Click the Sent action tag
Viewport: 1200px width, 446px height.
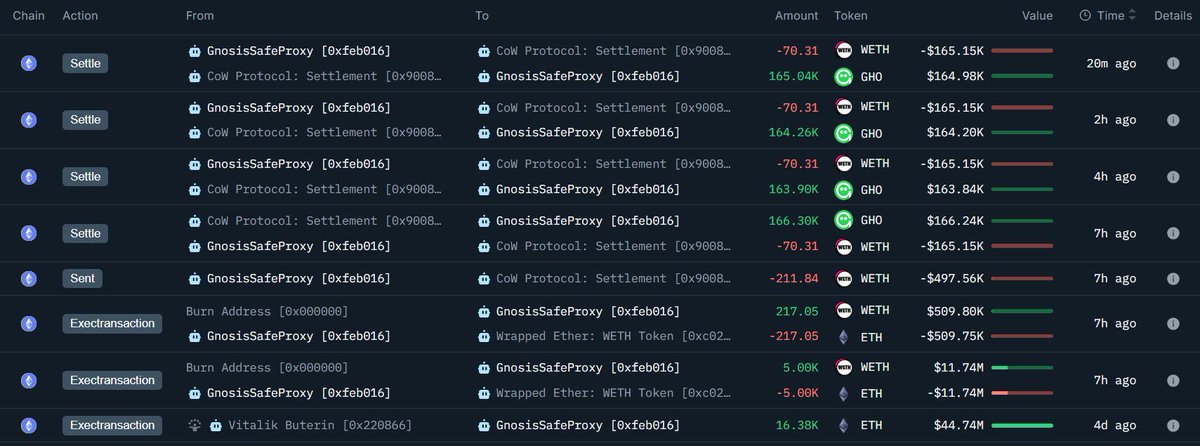[x=83, y=278]
